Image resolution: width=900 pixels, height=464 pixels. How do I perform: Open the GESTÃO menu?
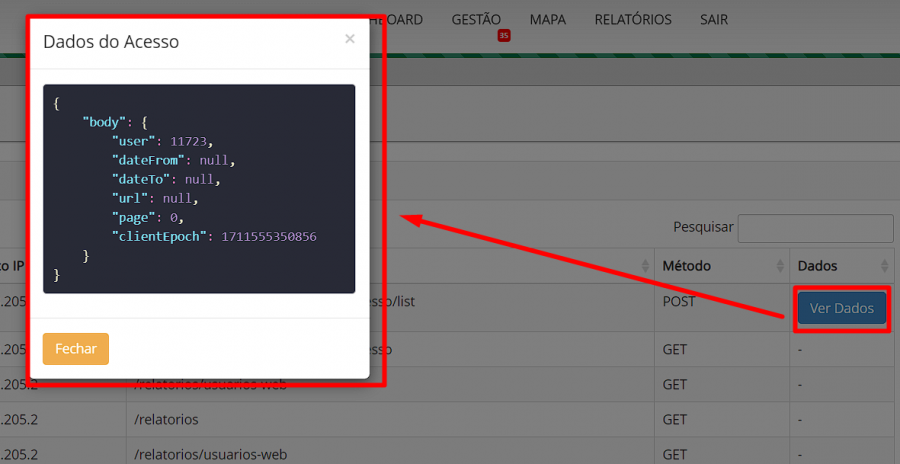coord(476,19)
